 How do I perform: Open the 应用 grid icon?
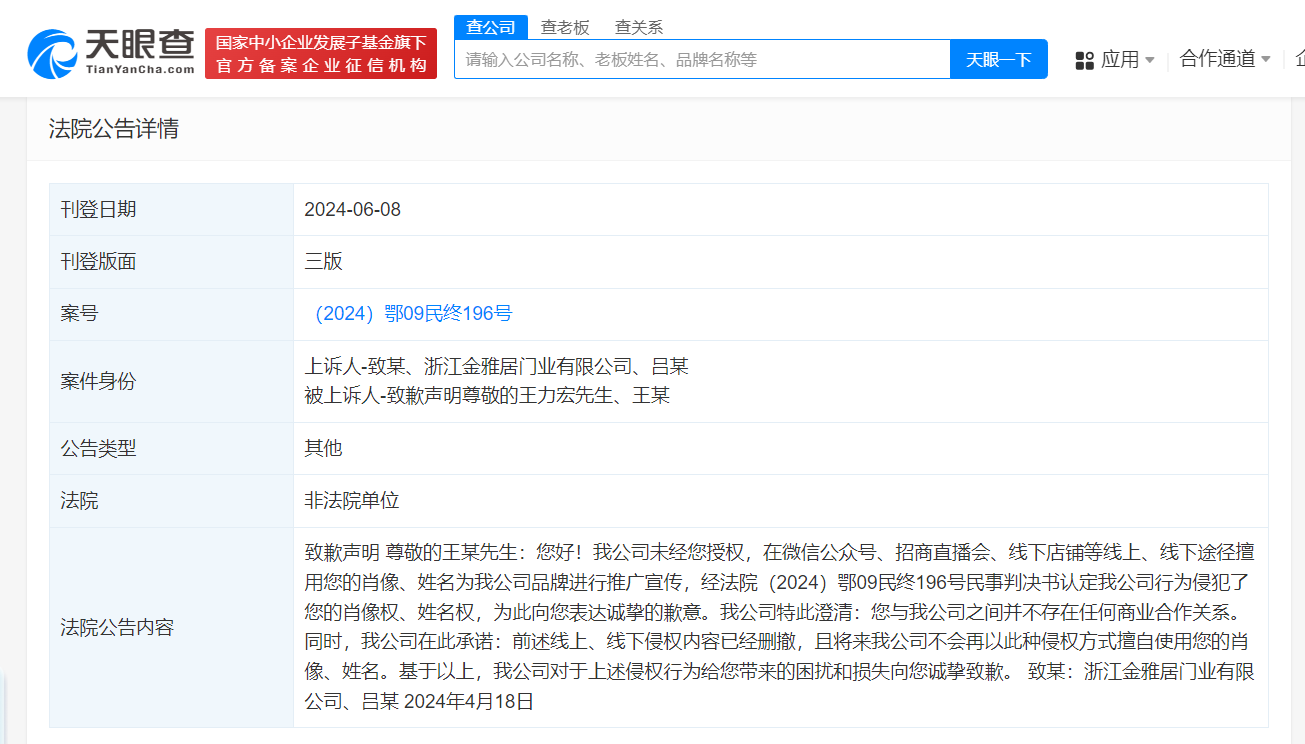tap(1085, 61)
